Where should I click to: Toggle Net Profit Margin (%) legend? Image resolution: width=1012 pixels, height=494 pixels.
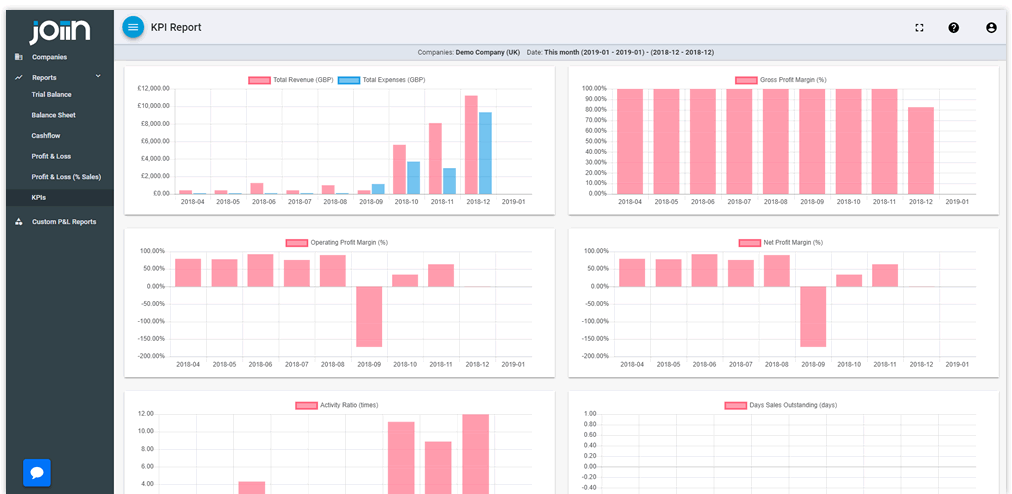(x=781, y=243)
